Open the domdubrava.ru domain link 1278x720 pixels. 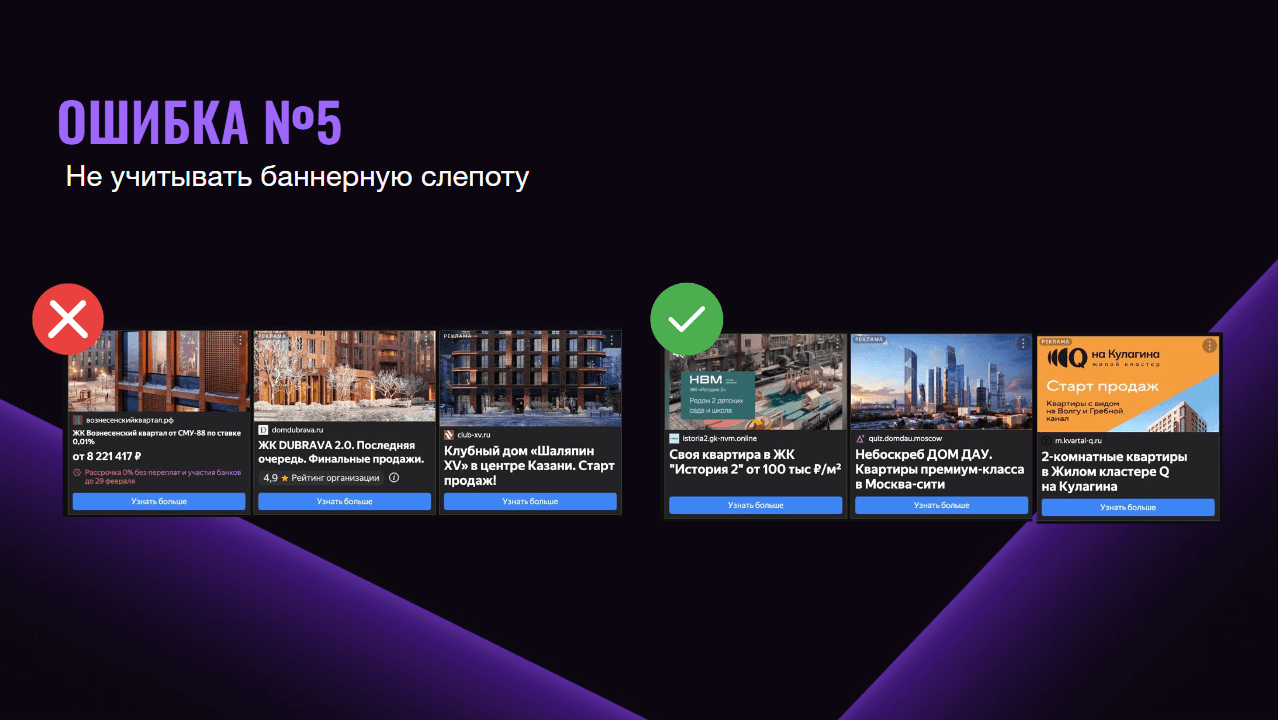[298, 429]
